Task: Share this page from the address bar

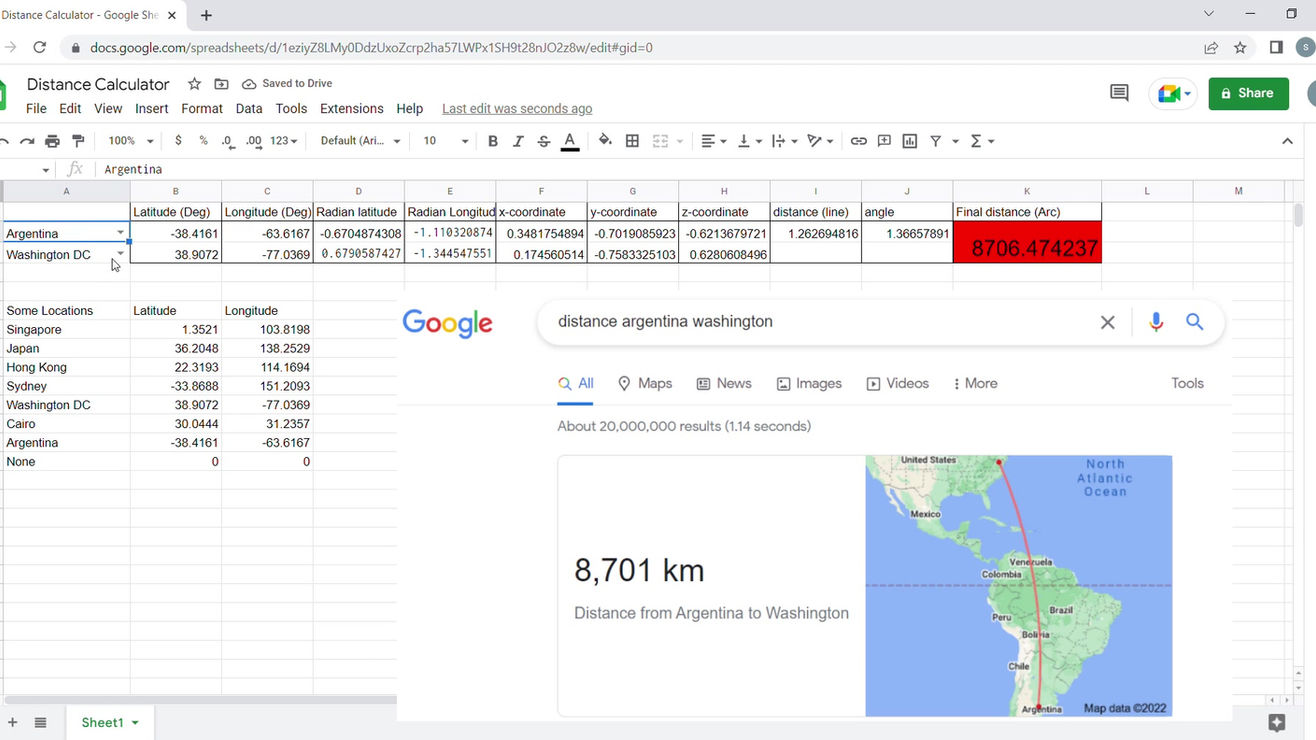Action: [1211, 47]
